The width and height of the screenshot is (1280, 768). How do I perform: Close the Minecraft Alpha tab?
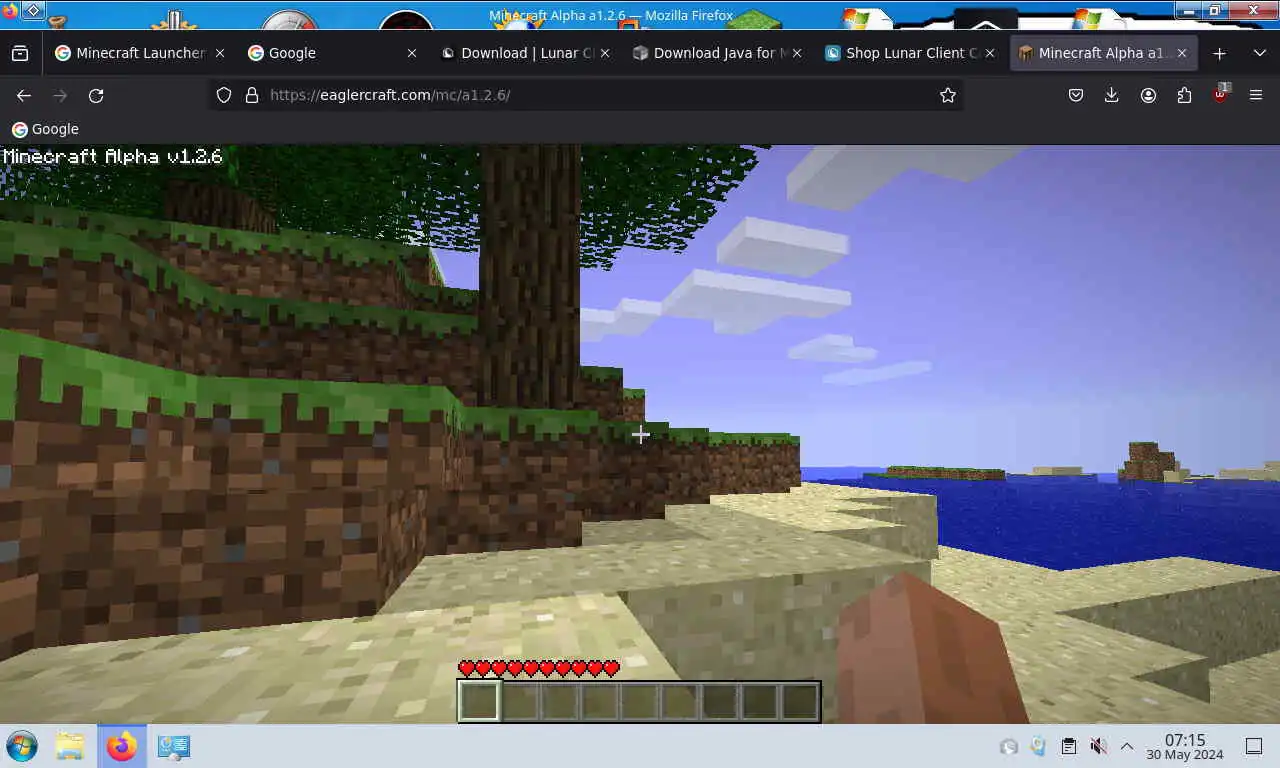click(x=1181, y=53)
